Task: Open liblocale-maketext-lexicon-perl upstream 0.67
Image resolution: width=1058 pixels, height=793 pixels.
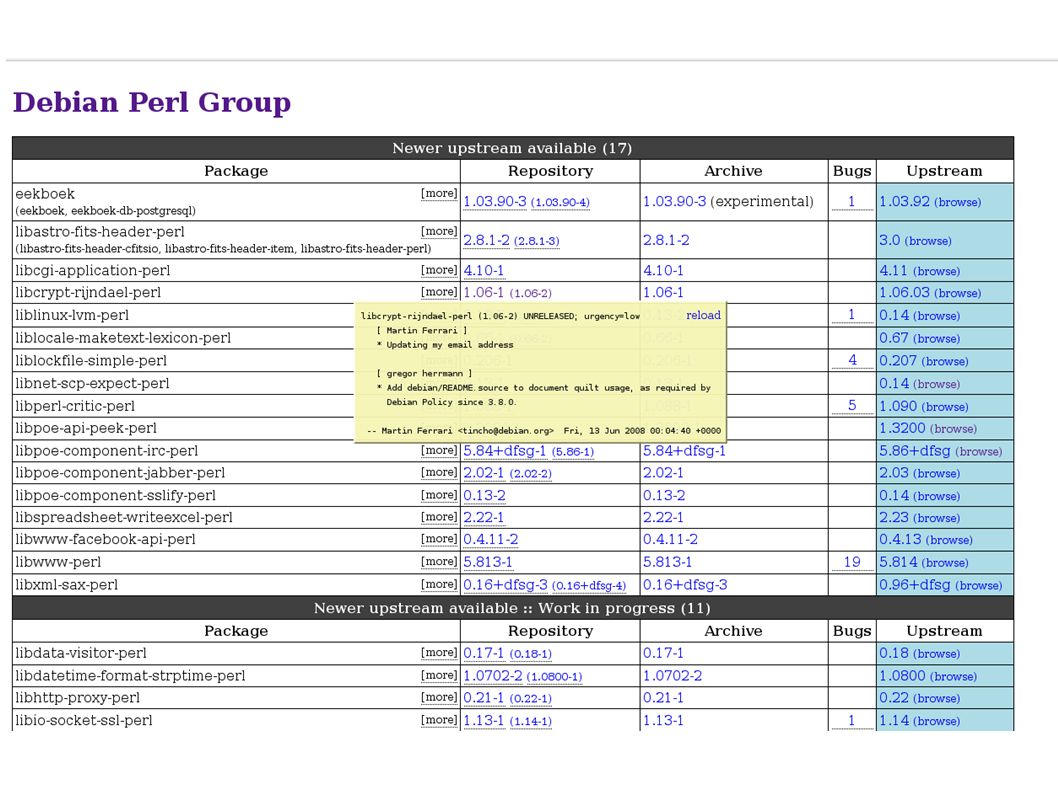Action: 894,338
